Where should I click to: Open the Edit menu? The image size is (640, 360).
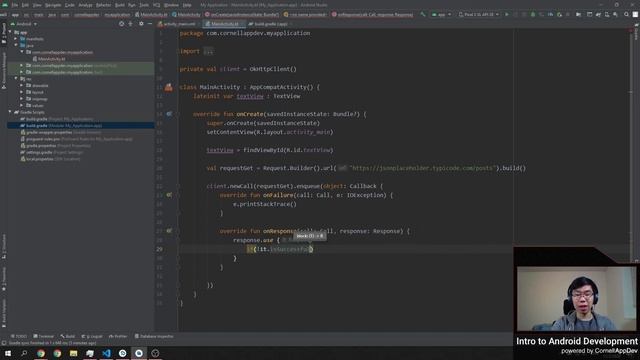pyautogui.click(x=25, y=5)
